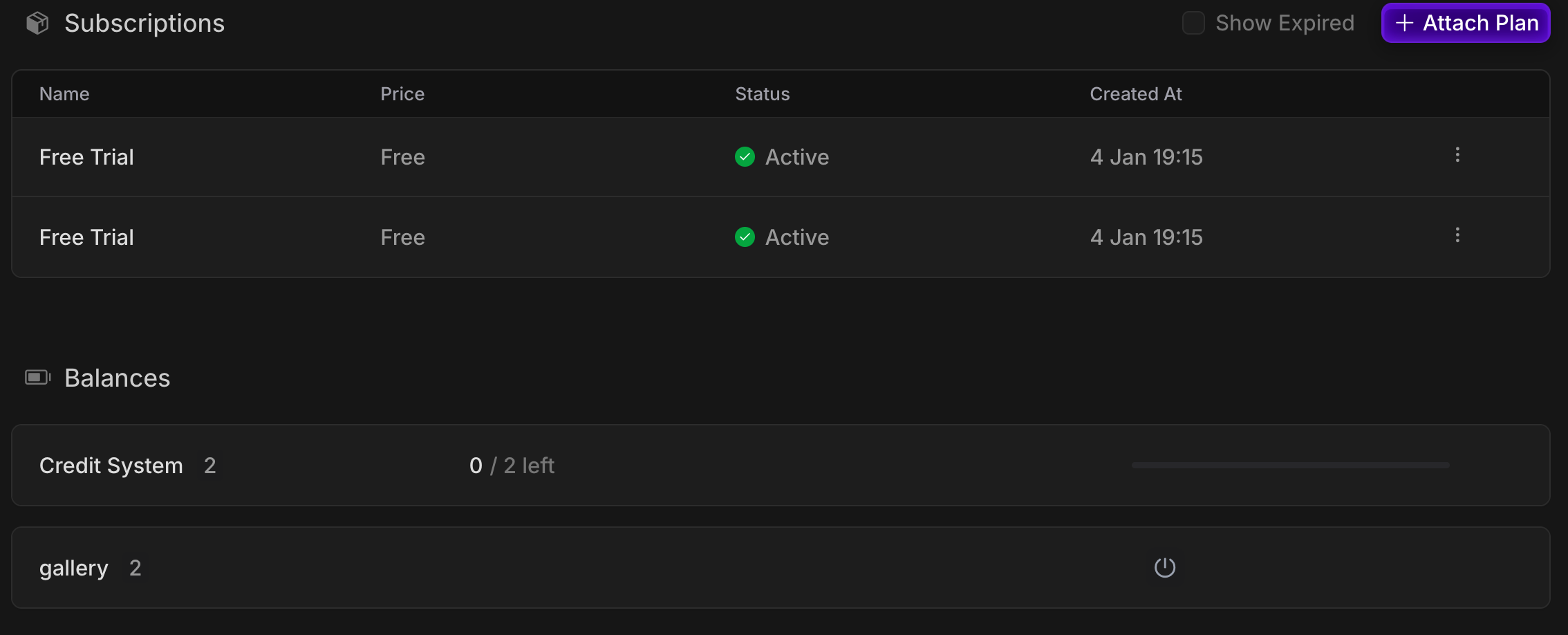
Task: Click first Free Trial green Active checkmark
Action: coord(745,157)
